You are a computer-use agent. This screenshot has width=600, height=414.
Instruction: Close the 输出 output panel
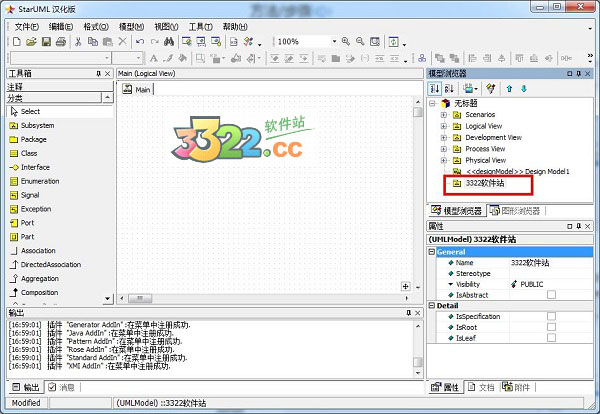tap(417, 313)
